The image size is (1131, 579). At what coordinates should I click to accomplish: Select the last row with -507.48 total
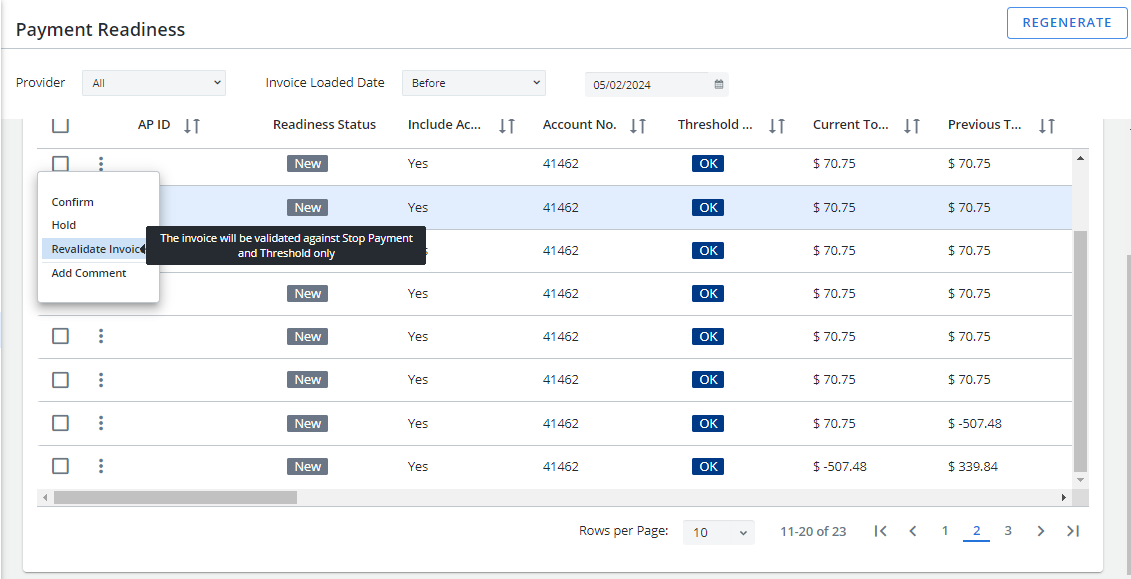pos(61,466)
